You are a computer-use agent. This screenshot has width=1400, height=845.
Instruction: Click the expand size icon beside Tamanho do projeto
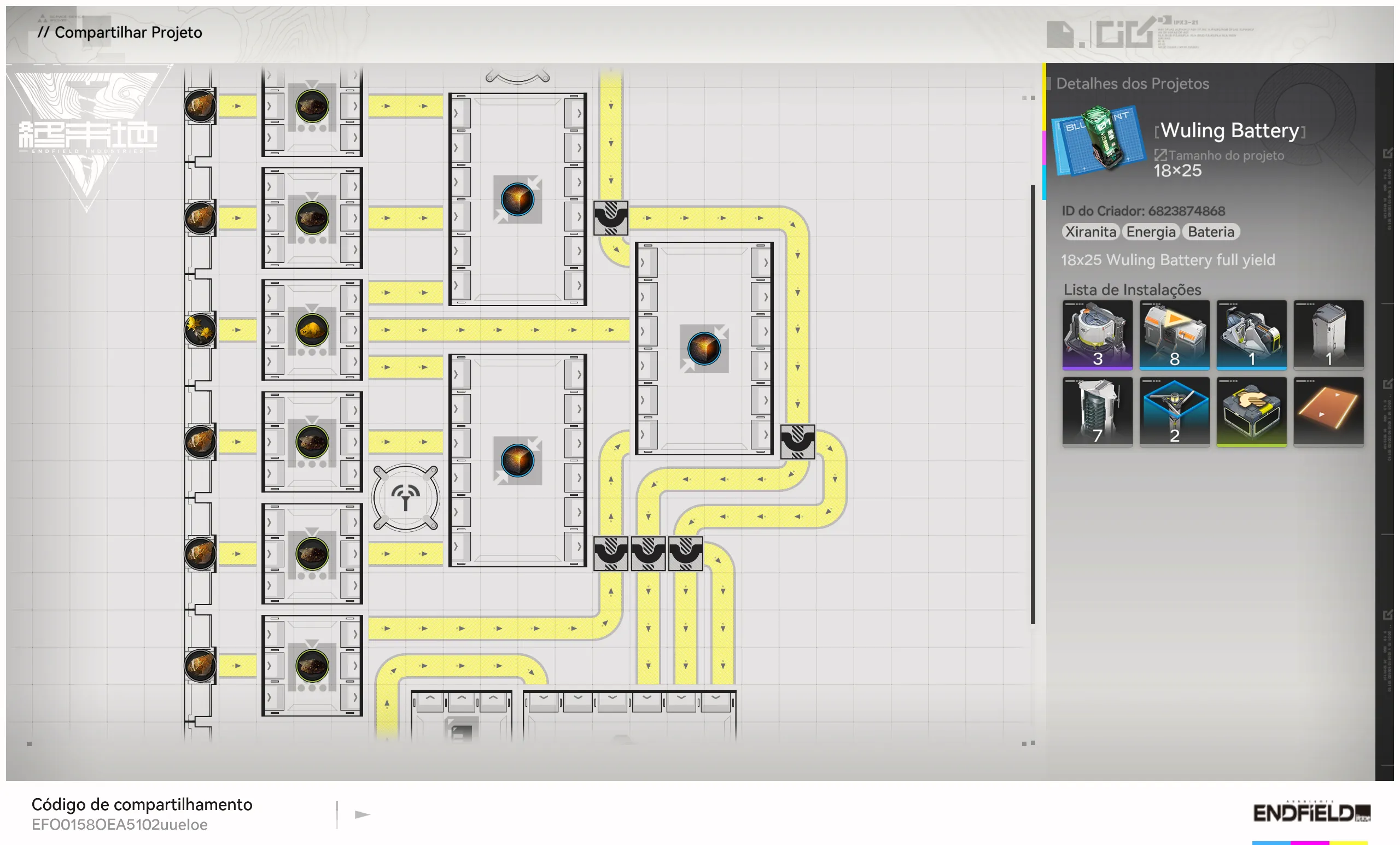click(x=1160, y=155)
